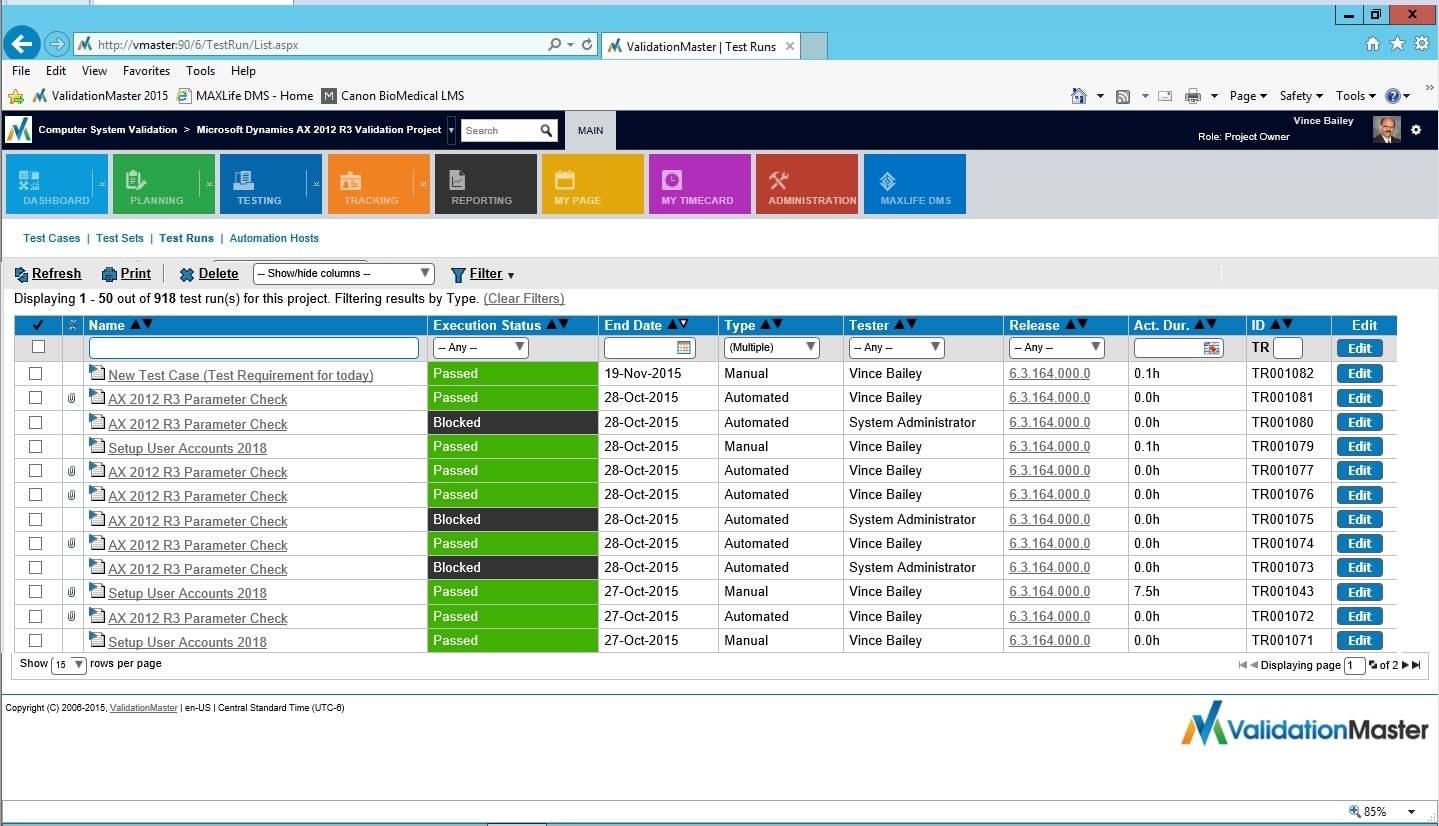Screen dimensions: 1439x826
Task: Open the Tester filter dropdown
Action: pyautogui.click(x=896, y=347)
